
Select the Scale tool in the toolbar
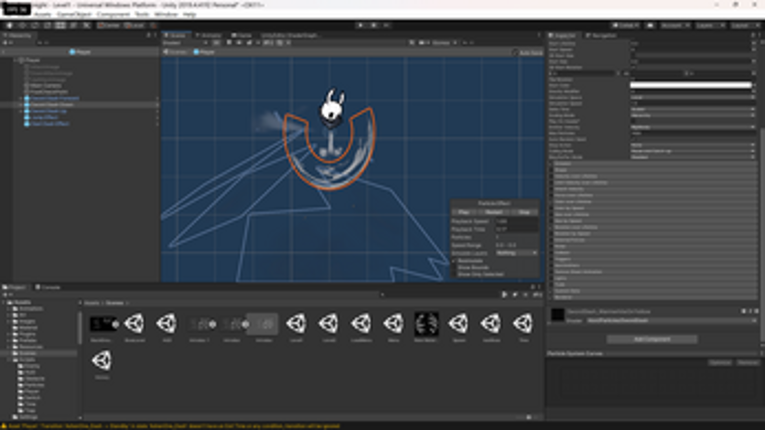(x=47, y=25)
